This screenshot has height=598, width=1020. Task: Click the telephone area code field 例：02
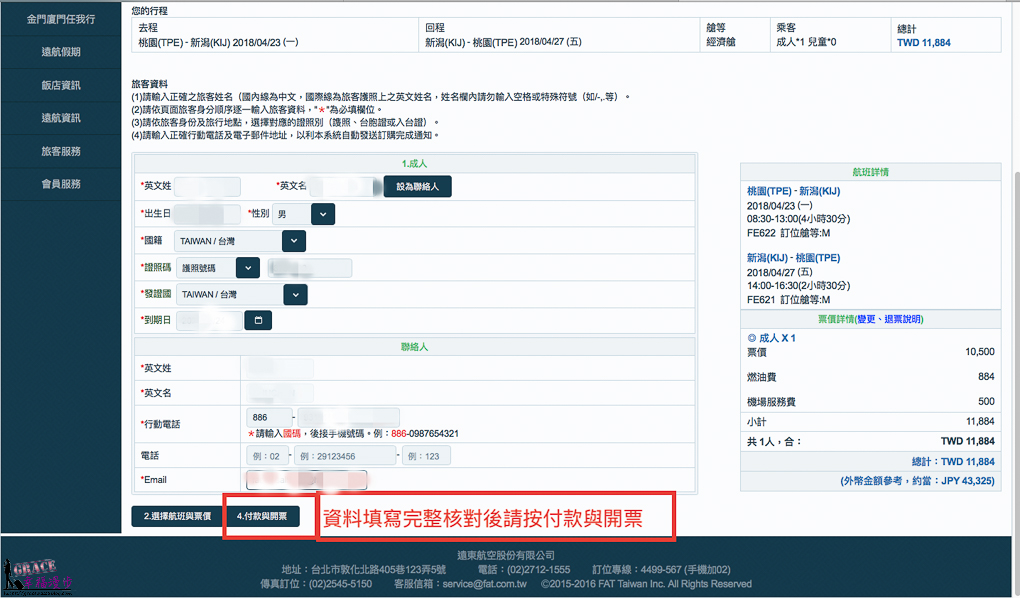269,456
